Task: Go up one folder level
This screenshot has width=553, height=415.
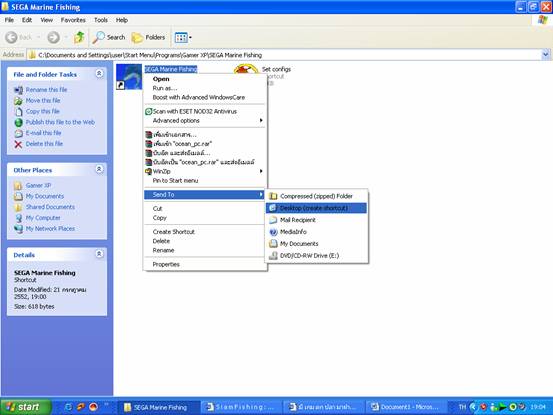Action: point(79,37)
